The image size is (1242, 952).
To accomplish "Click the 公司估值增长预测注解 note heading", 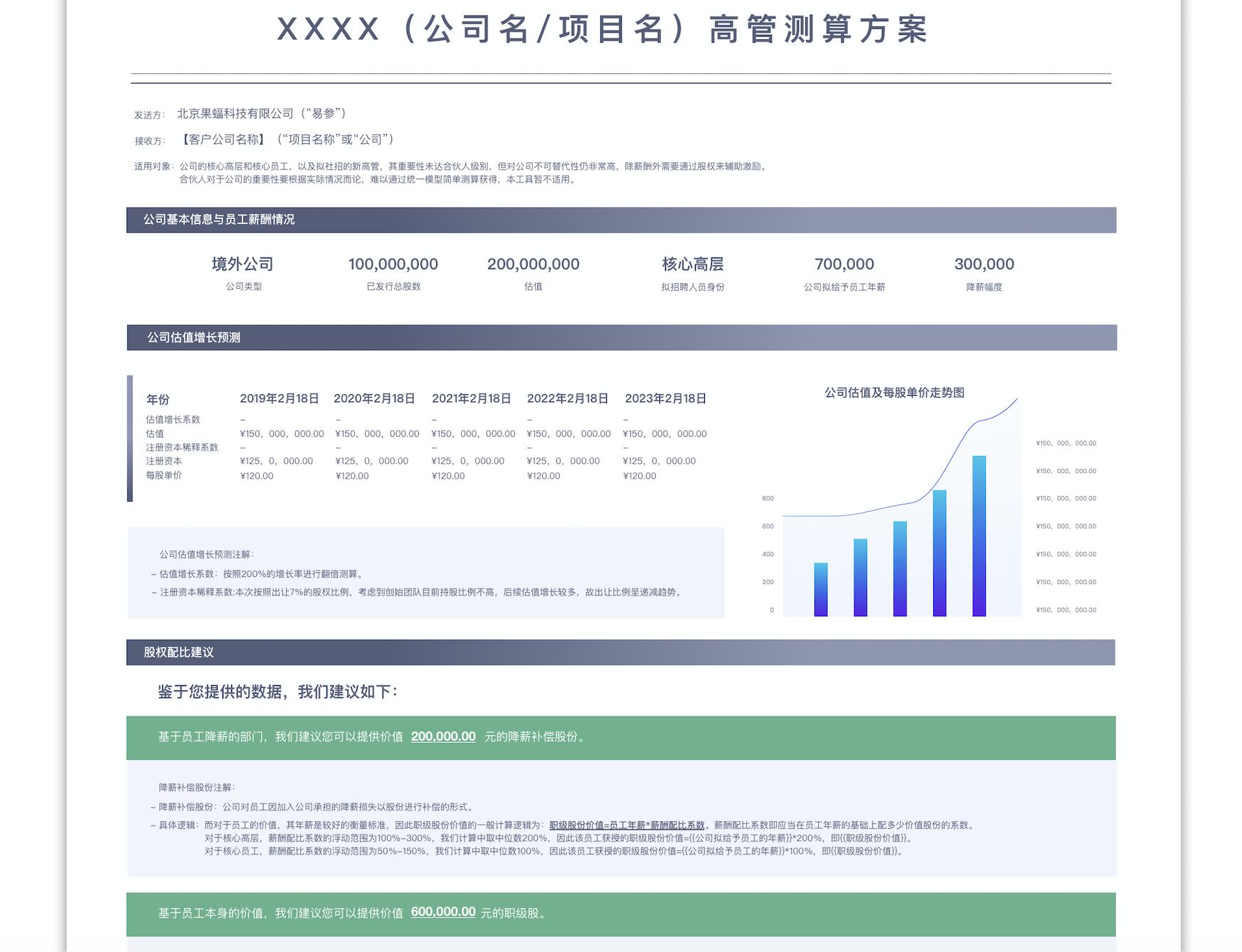I will (x=206, y=554).
